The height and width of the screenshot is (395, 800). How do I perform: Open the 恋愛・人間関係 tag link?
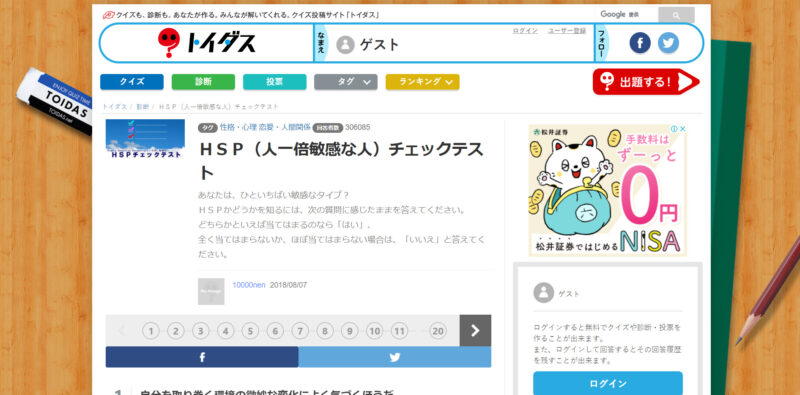coord(284,127)
